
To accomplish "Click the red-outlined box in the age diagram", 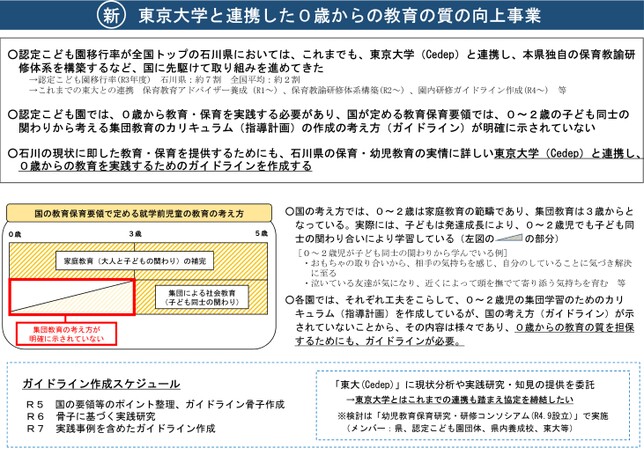I will [x=71, y=299].
